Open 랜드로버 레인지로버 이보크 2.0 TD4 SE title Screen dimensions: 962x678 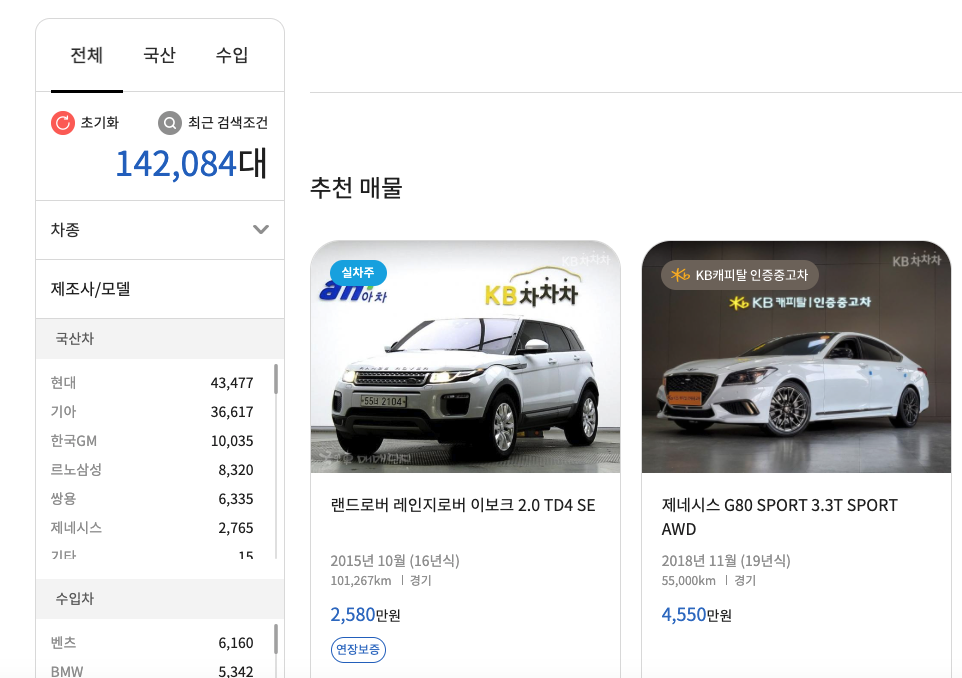click(x=463, y=506)
